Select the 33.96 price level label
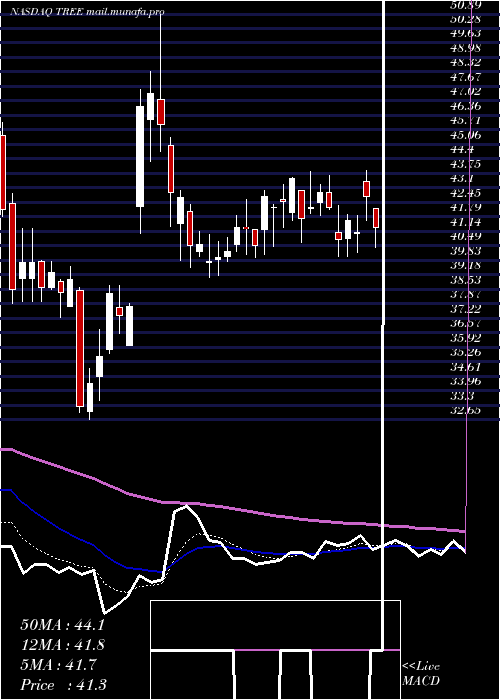Screen dimensions: 500x700 tap(466, 382)
